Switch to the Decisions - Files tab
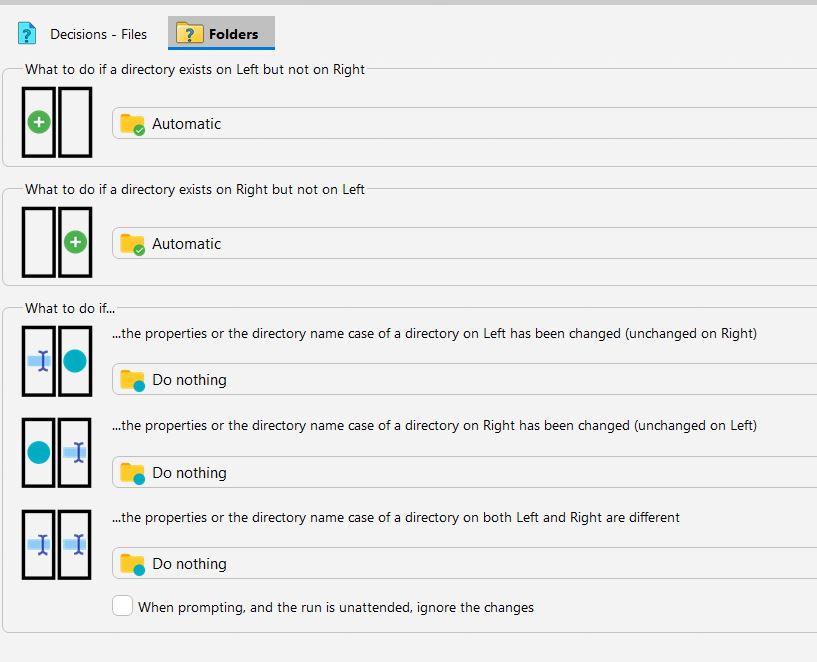The height and width of the screenshot is (662, 817). [x=98, y=34]
